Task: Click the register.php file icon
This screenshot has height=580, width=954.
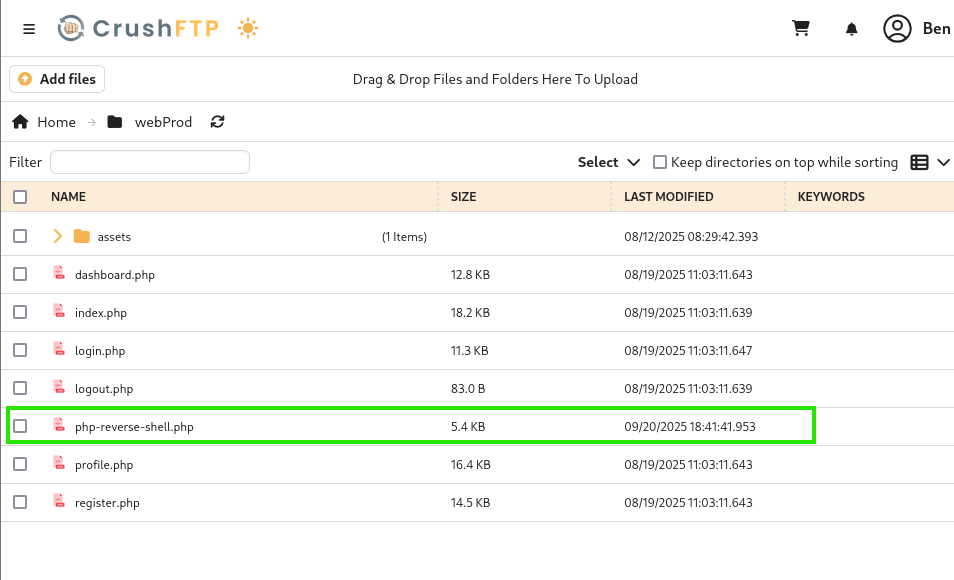Action: (x=59, y=501)
